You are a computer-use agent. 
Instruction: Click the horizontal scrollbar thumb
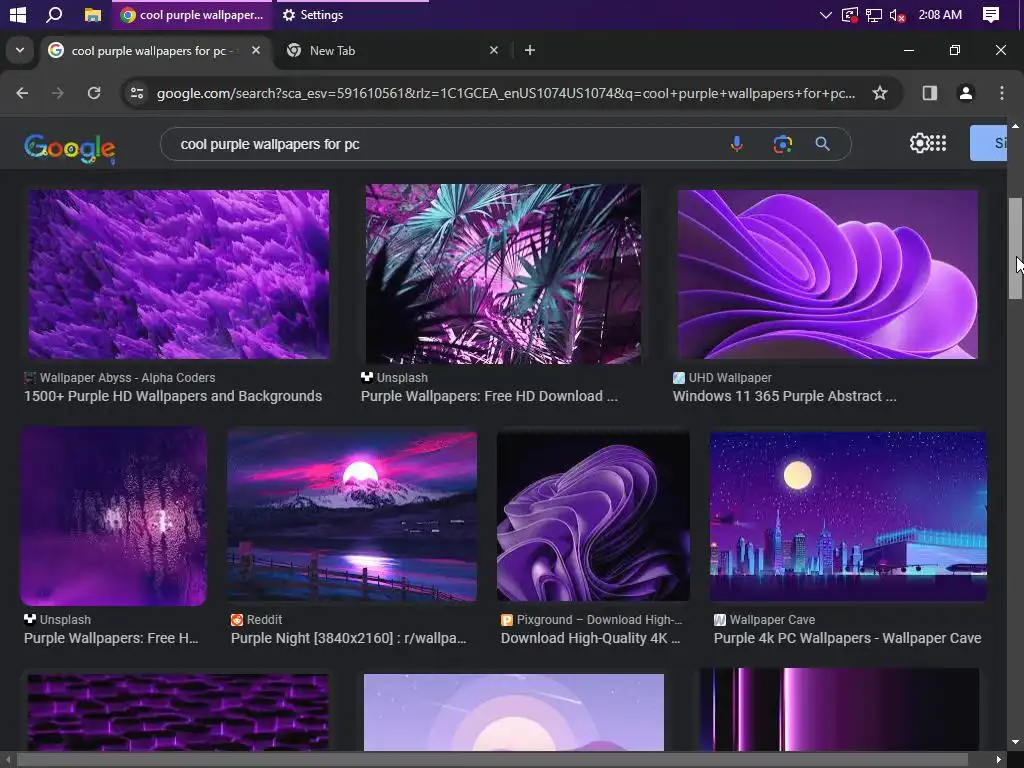click(x=492, y=760)
